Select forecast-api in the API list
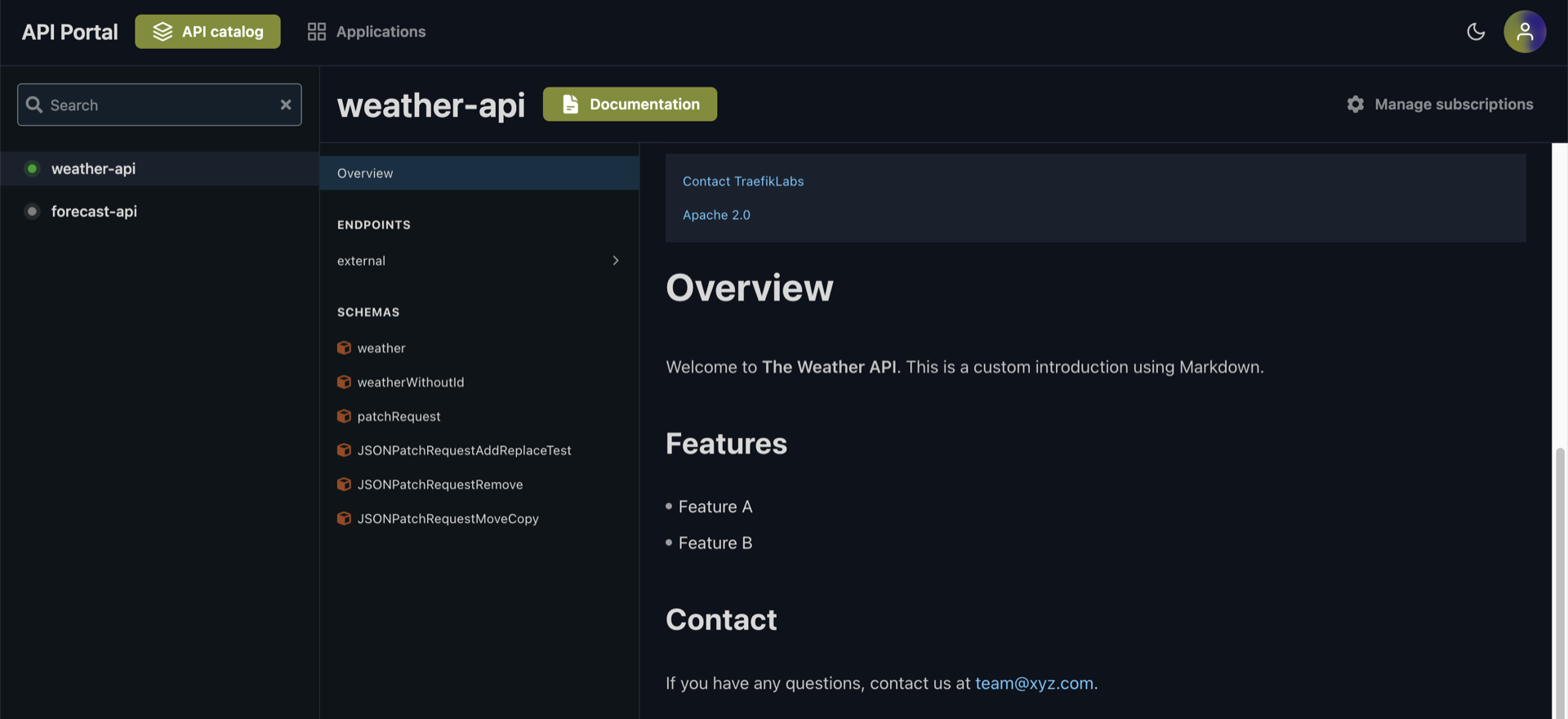Viewport: 1568px width, 719px height. pyautogui.click(x=159, y=211)
